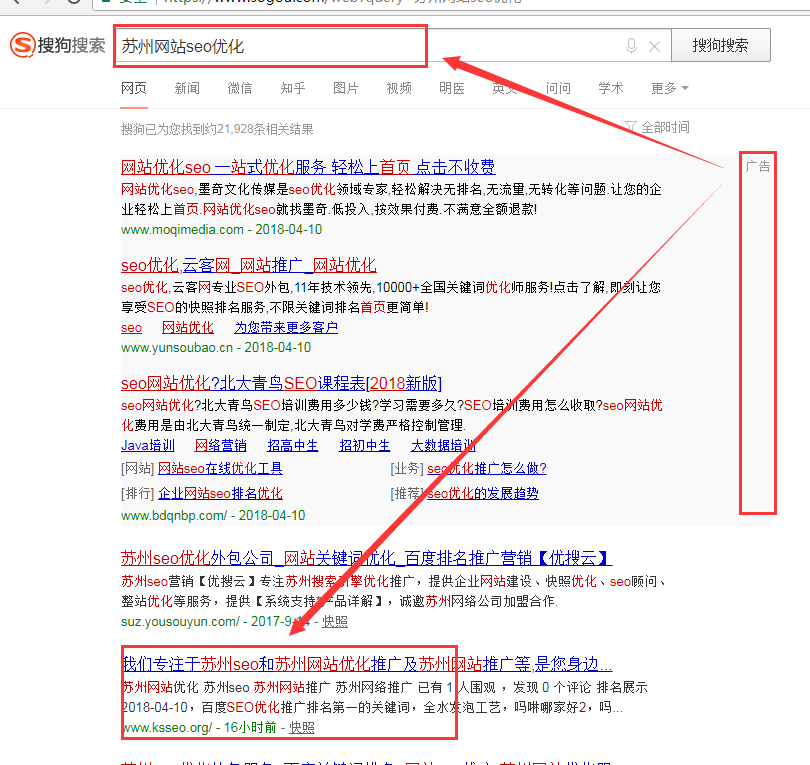Open the 学术 tab
Viewport: 810px width, 765px height.
tap(611, 88)
